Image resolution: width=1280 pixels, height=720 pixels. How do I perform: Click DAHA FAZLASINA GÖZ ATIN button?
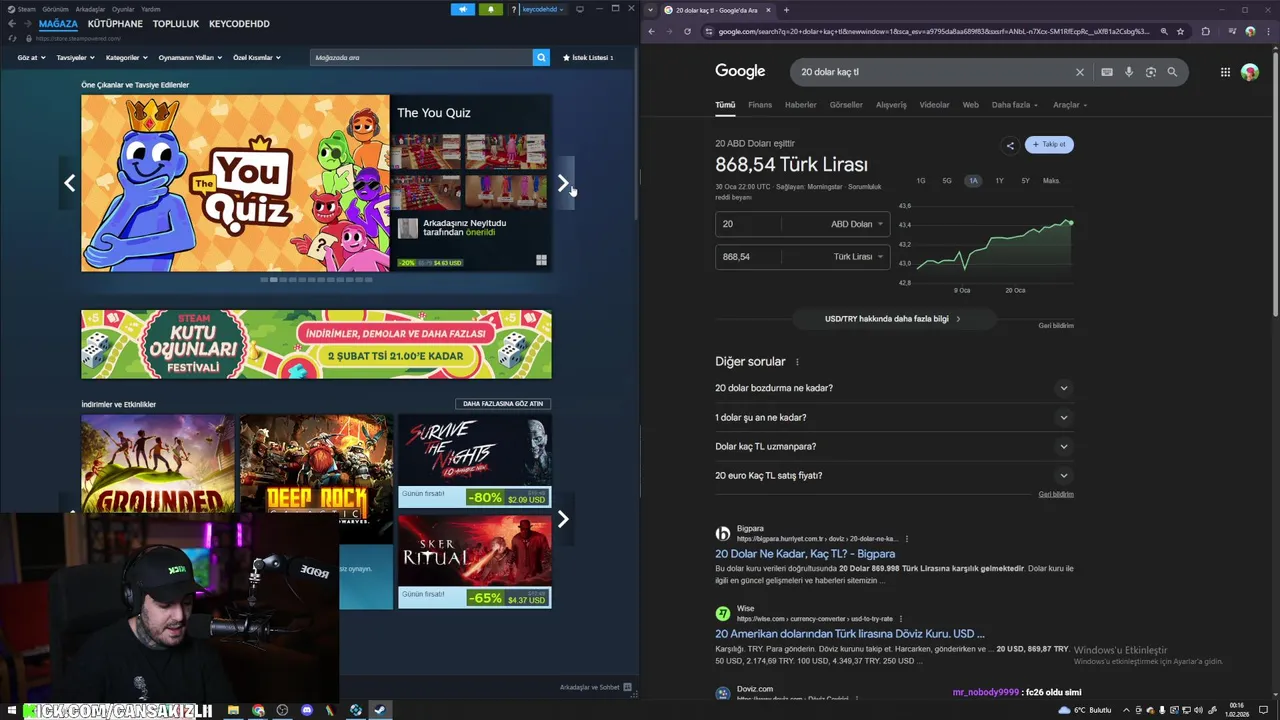[x=503, y=404]
